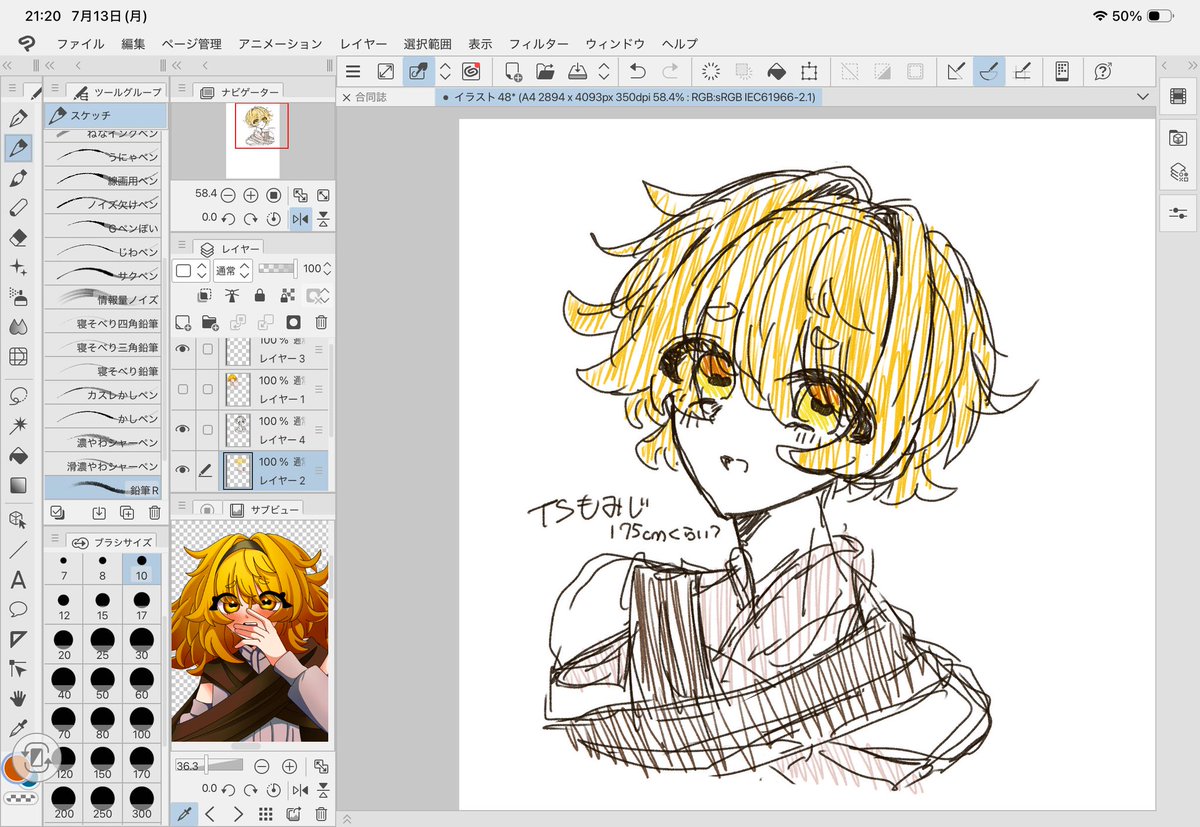
Task: Open the 選択範囲 menu
Action: pos(427,44)
